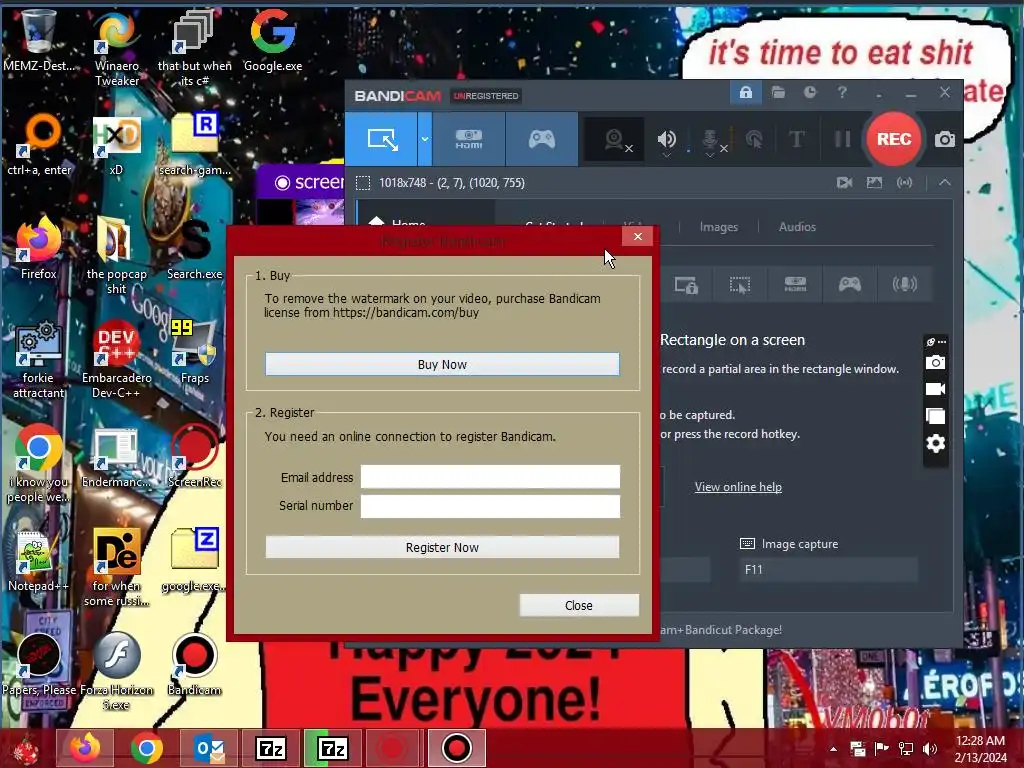
Task: Click the live broadcast icon in status bar
Action: (x=904, y=183)
